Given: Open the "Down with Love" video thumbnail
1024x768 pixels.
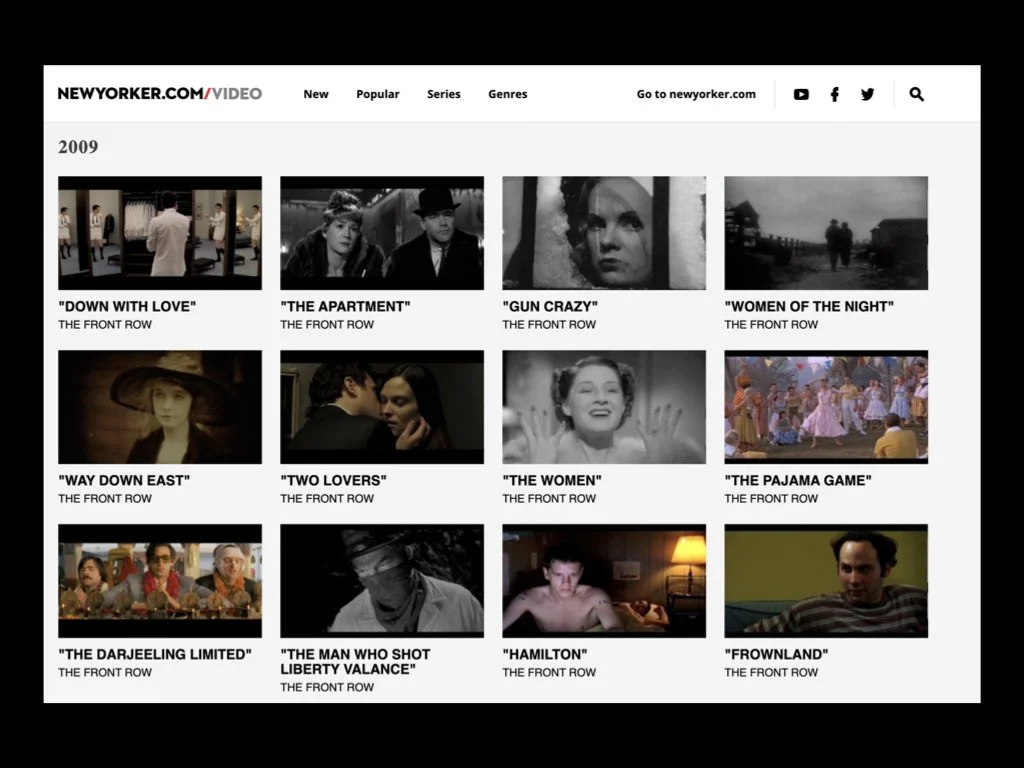Looking at the screenshot, I should tap(160, 233).
